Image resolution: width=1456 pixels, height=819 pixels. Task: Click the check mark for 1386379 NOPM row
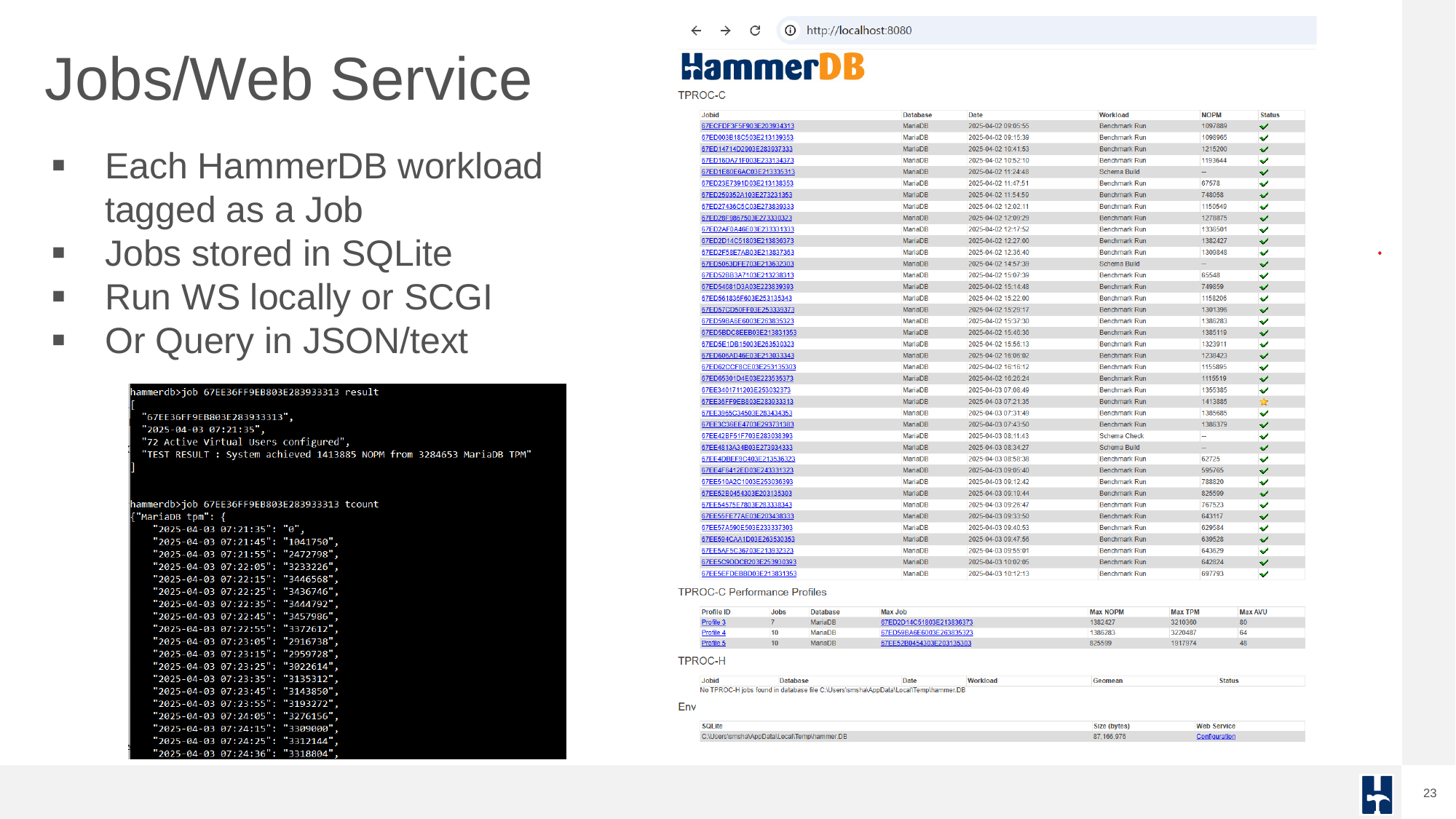coord(1264,424)
